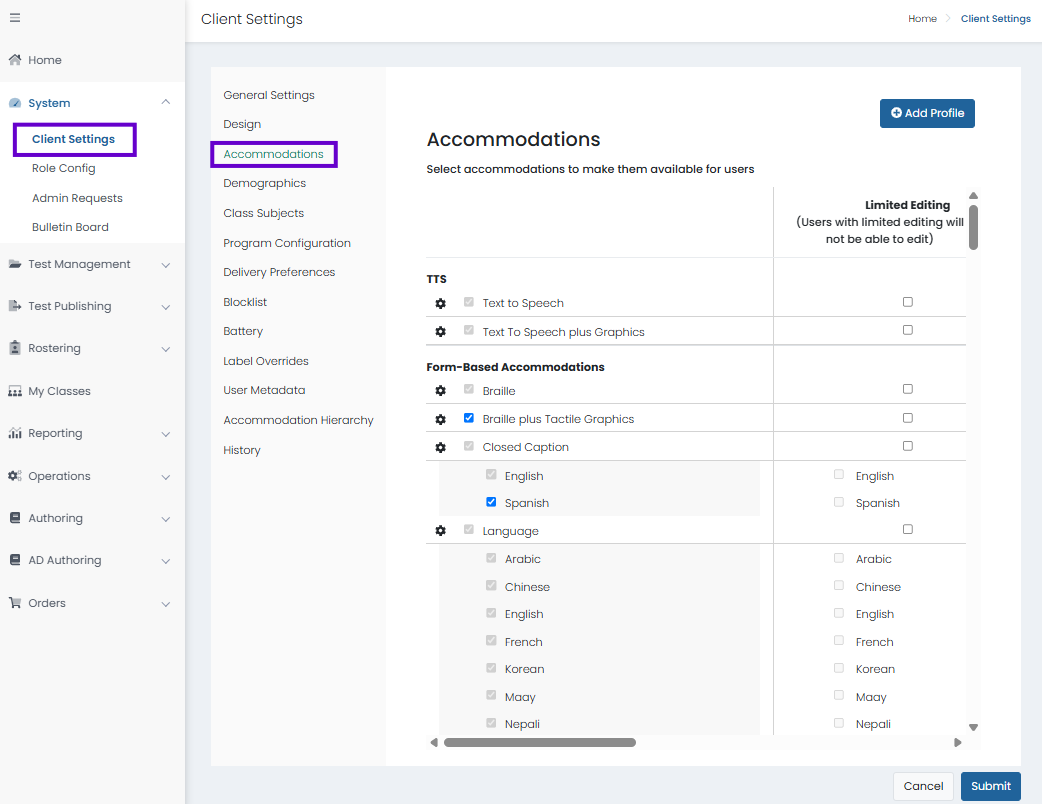
Task: Collapse the System menu chevron
Action: (x=165, y=102)
